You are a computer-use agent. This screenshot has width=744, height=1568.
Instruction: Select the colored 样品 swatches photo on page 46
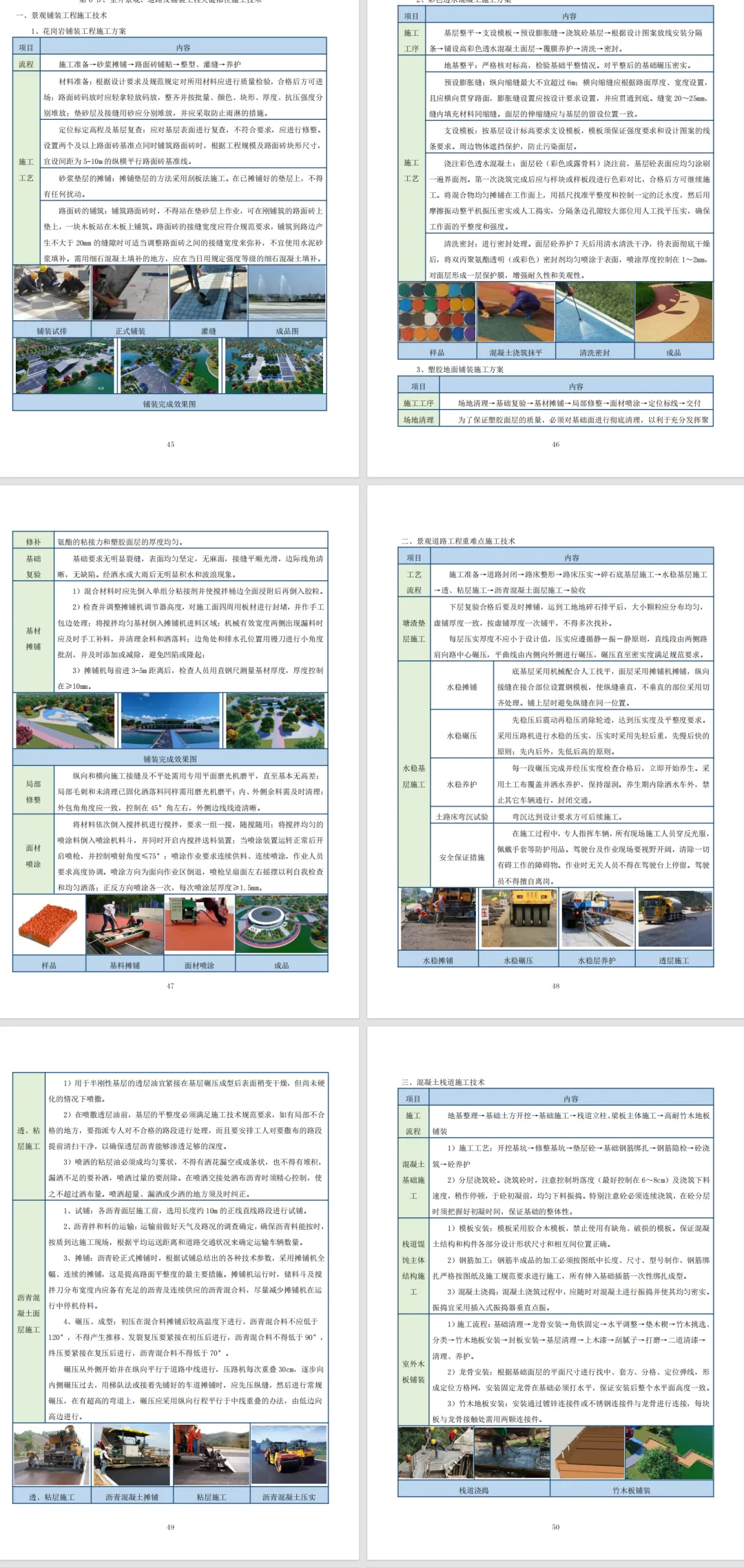[x=437, y=312]
